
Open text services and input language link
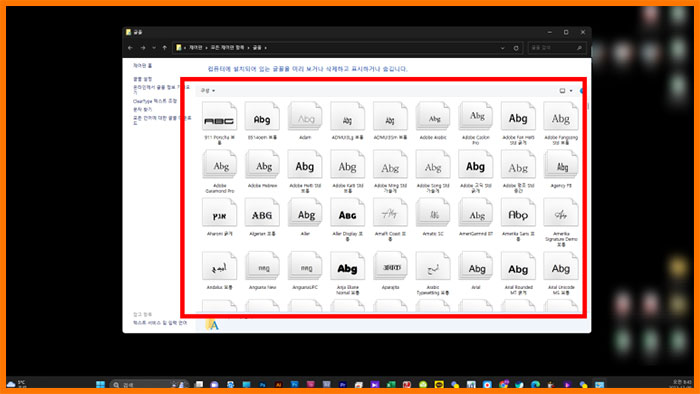coord(160,323)
